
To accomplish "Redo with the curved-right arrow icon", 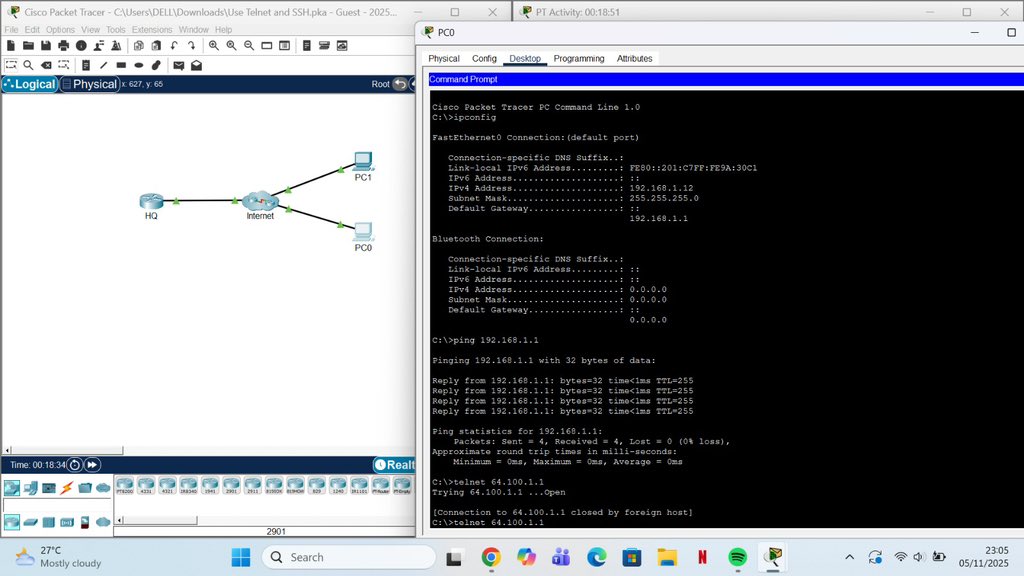I will pyautogui.click(x=191, y=46).
